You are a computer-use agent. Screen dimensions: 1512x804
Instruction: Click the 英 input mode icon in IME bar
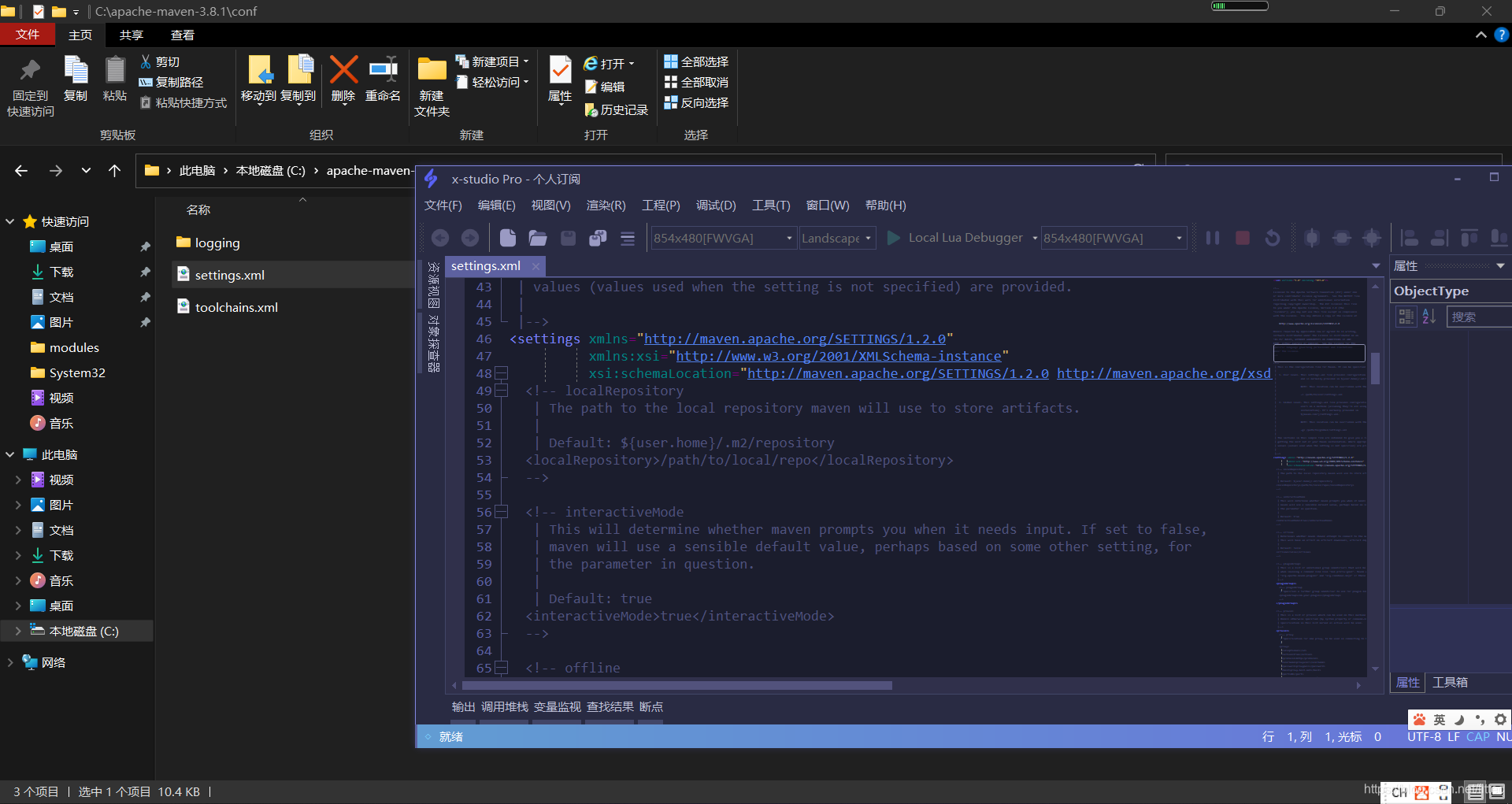(1440, 720)
